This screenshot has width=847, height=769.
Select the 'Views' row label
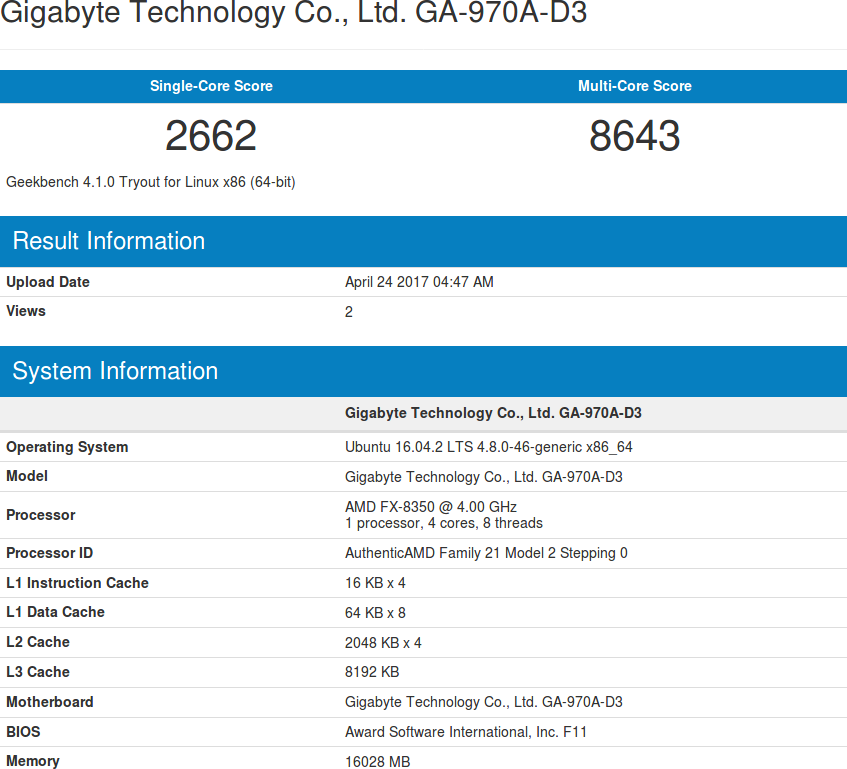point(26,311)
